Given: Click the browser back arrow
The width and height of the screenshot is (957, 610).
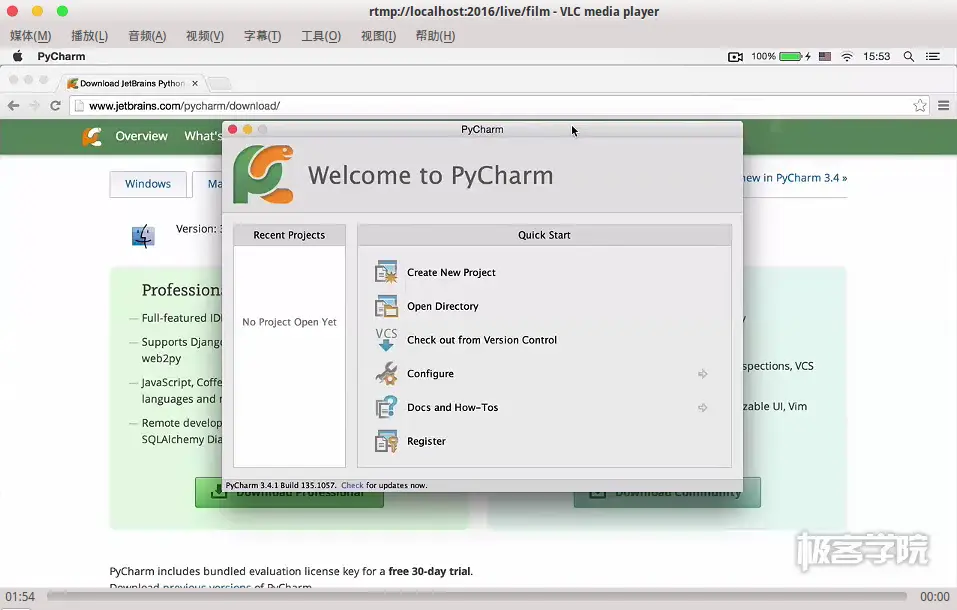Looking at the screenshot, I should 13,106.
